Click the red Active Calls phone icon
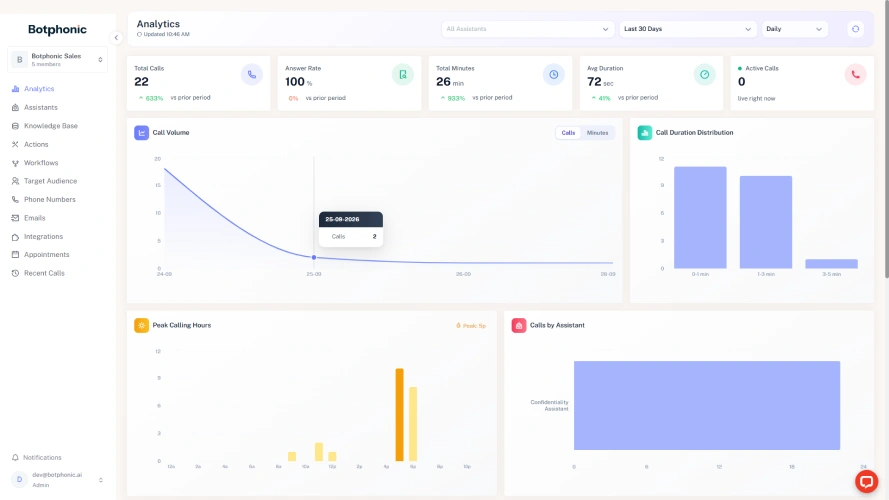 [x=855, y=75]
